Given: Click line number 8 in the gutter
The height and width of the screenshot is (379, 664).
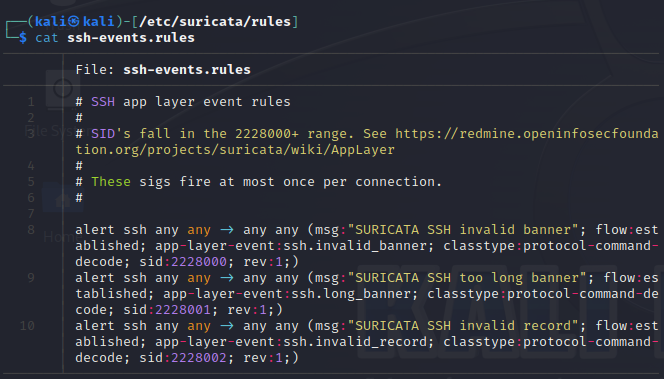Looking at the screenshot, I should pos(31,230).
